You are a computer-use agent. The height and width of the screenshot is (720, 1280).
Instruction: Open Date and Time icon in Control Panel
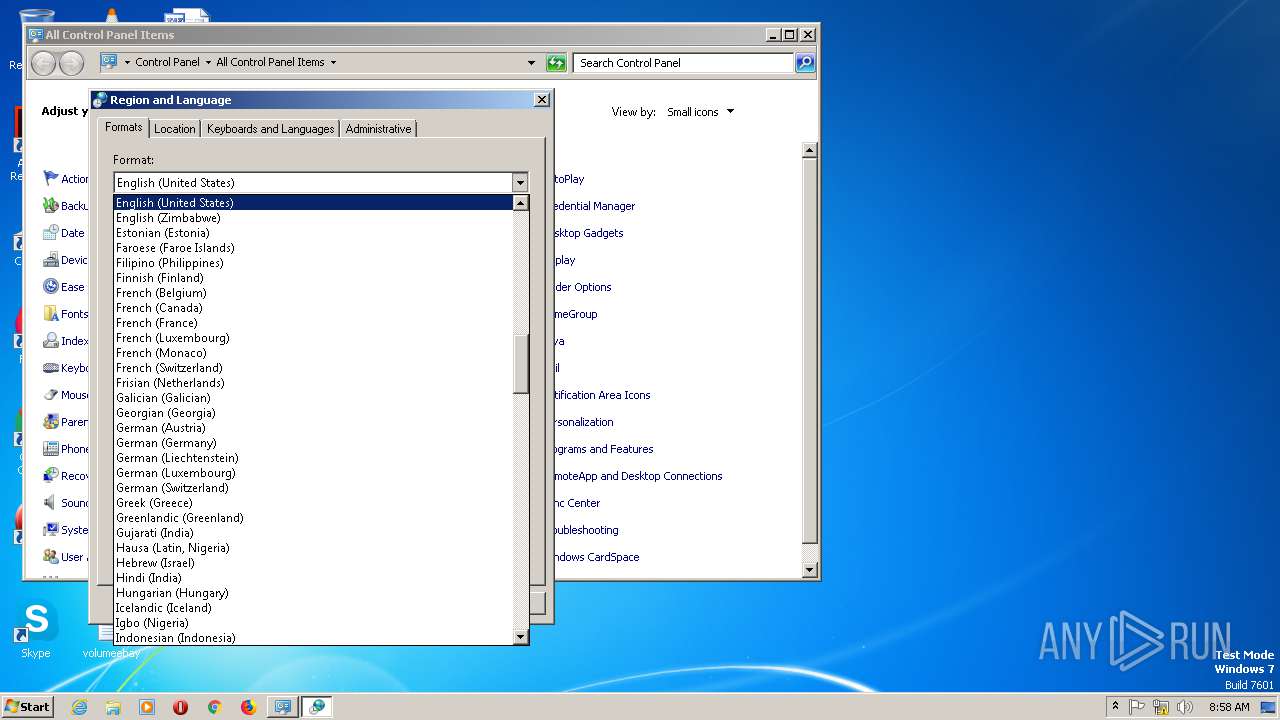tap(50, 233)
